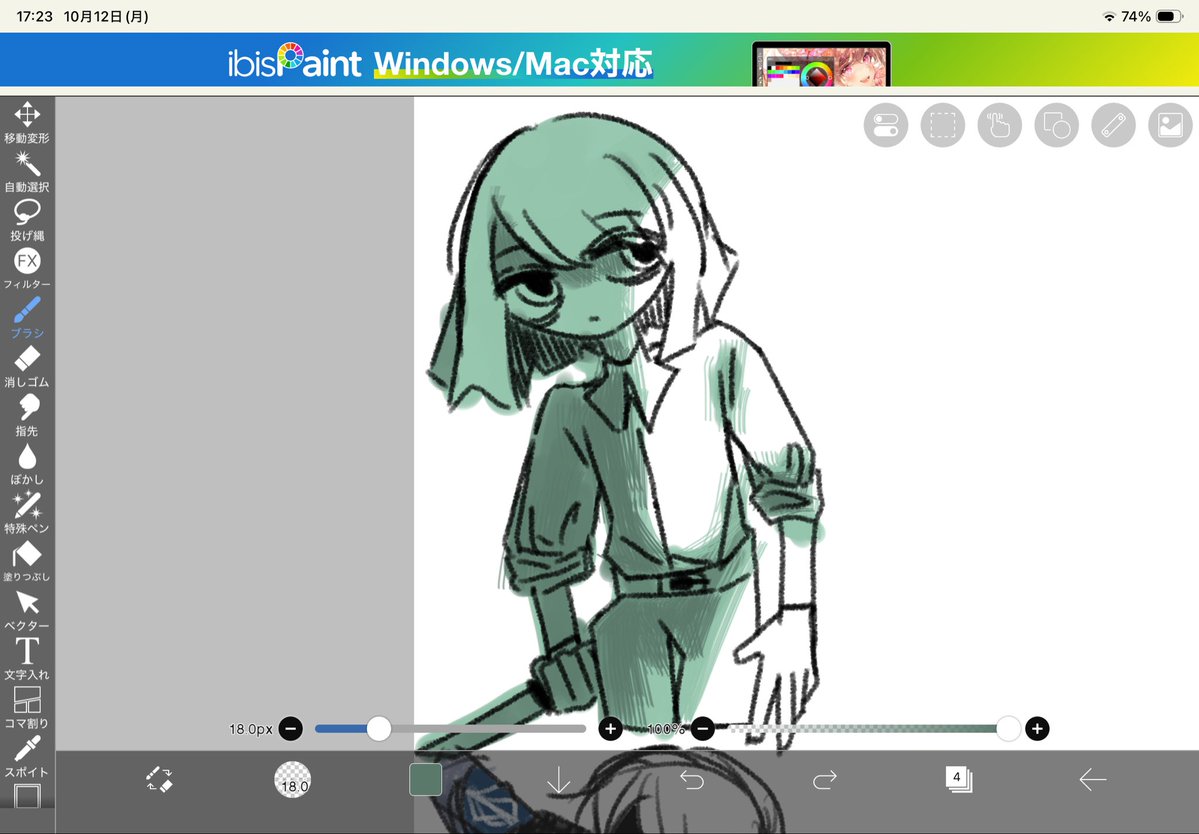
Task: Switch between brush and eraser icon
Action: tap(160, 779)
